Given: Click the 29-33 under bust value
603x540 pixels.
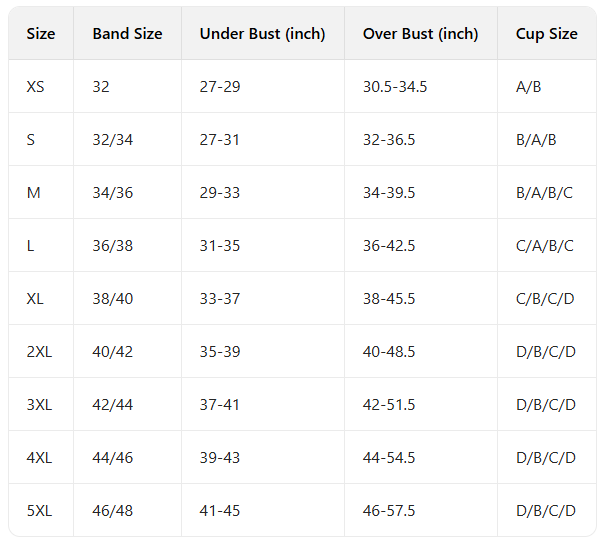Looking at the screenshot, I should click(220, 193).
